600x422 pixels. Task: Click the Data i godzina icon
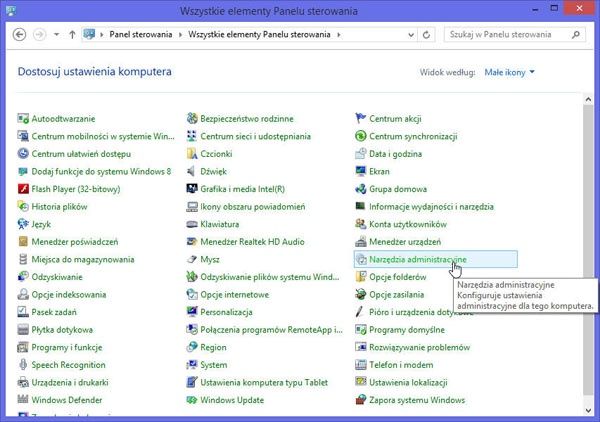click(360, 154)
